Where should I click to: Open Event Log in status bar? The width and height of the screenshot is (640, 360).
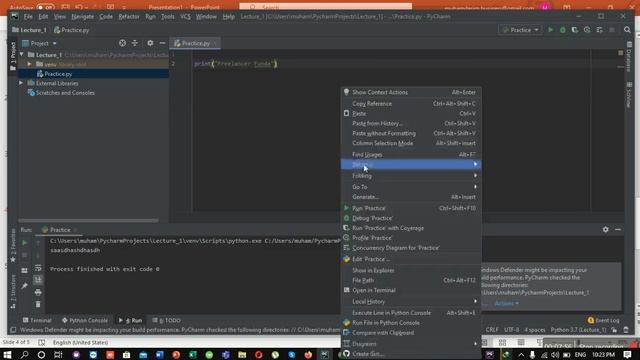pyautogui.click(x=603, y=320)
